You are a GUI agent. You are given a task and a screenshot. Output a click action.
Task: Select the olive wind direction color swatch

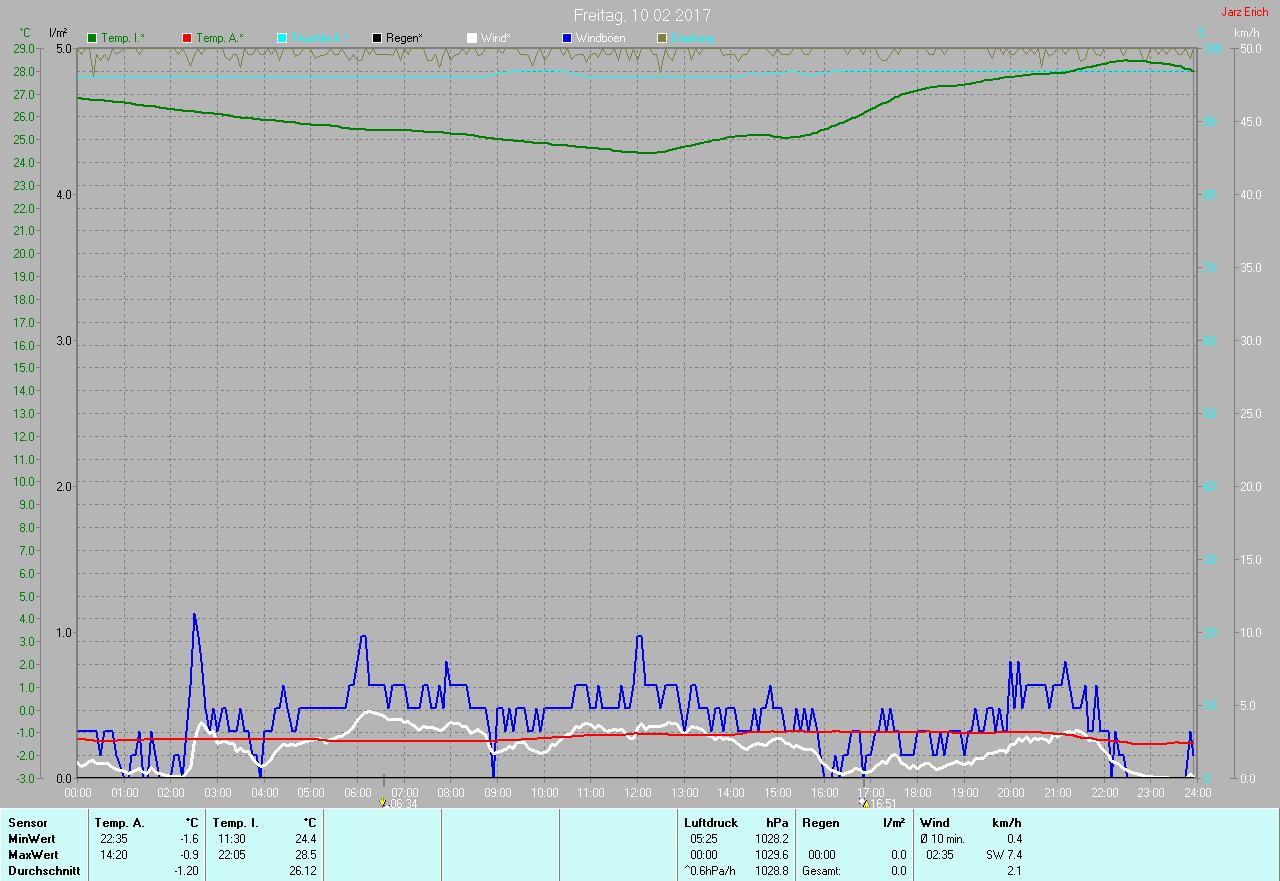(662, 38)
